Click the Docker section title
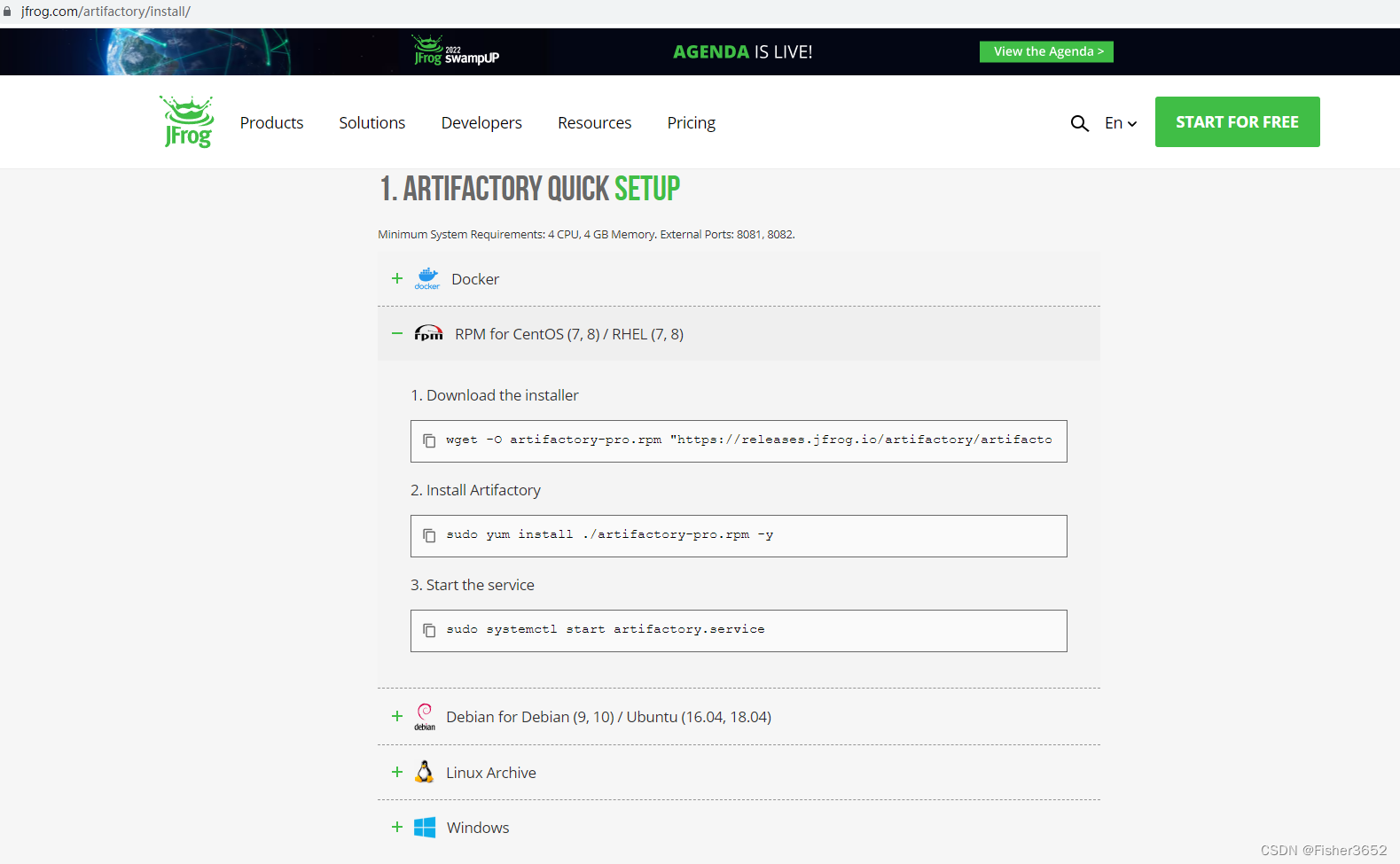Viewport: 1400px width, 864px height. pos(475,279)
